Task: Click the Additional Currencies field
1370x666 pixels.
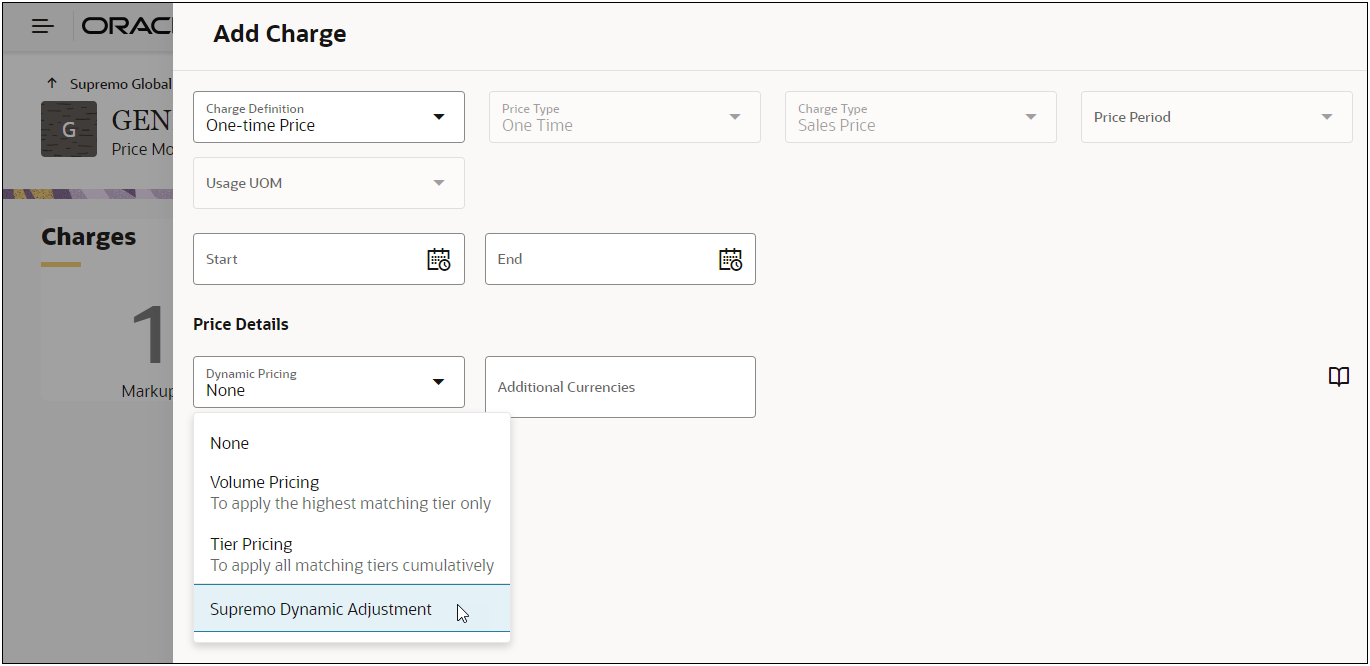Action: tap(620, 387)
